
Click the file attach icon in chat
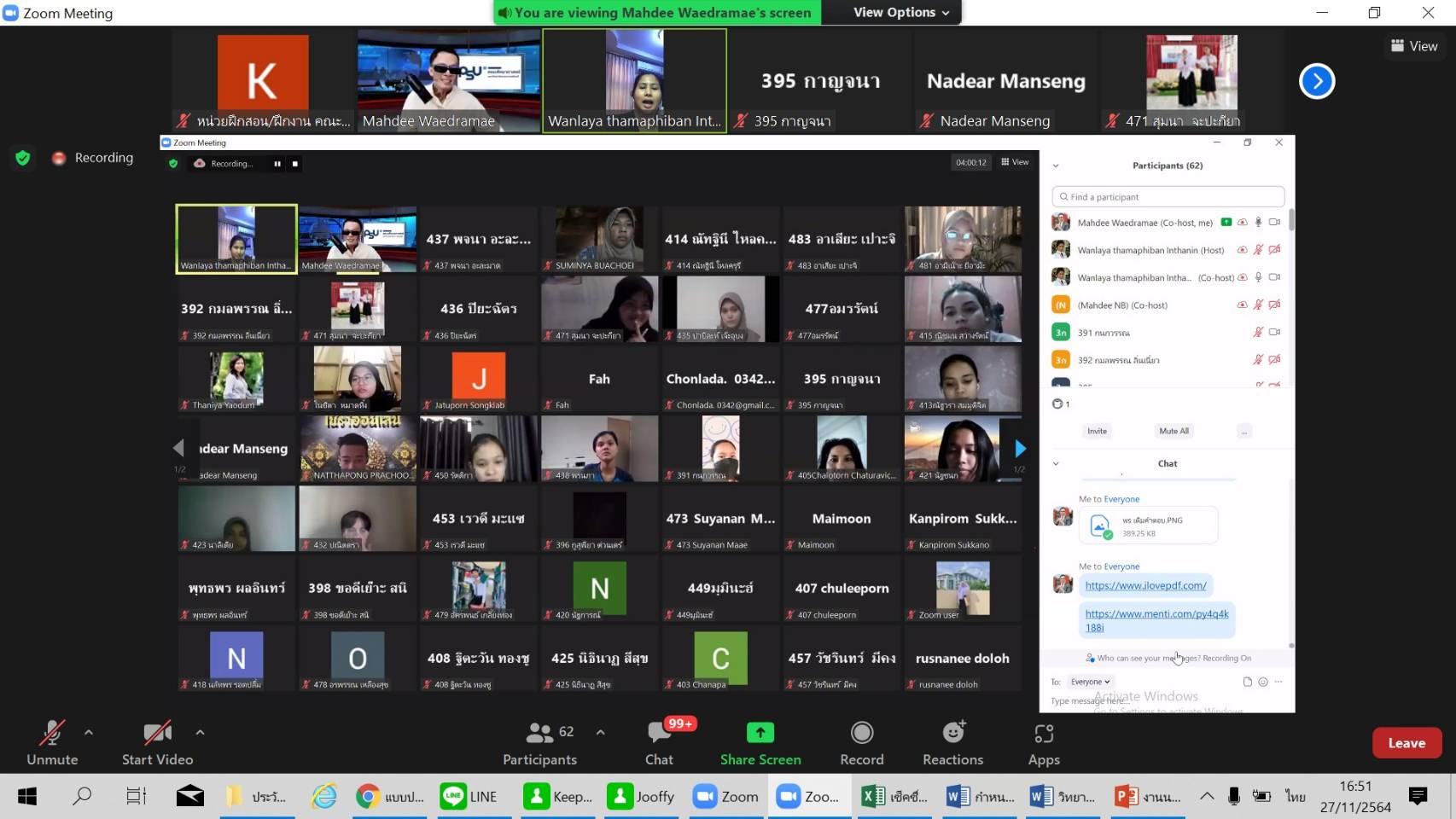pyautogui.click(x=1247, y=682)
